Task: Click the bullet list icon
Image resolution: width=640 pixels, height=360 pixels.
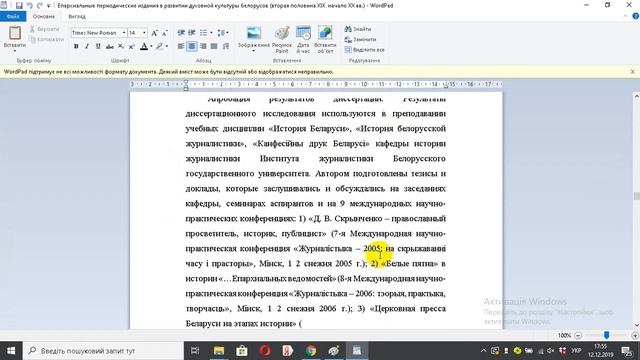Action: pyautogui.click(x=203, y=33)
